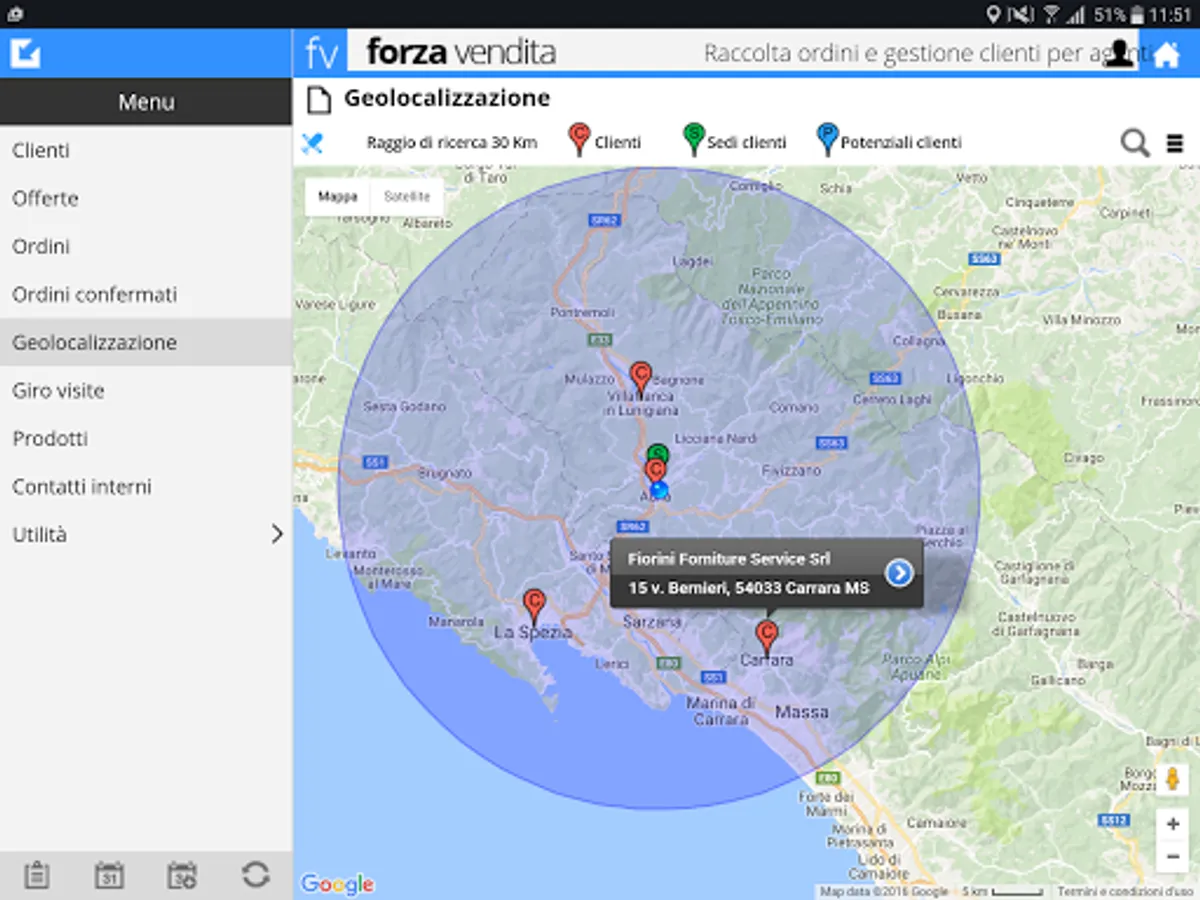Tap the Menu header bar

click(146, 102)
